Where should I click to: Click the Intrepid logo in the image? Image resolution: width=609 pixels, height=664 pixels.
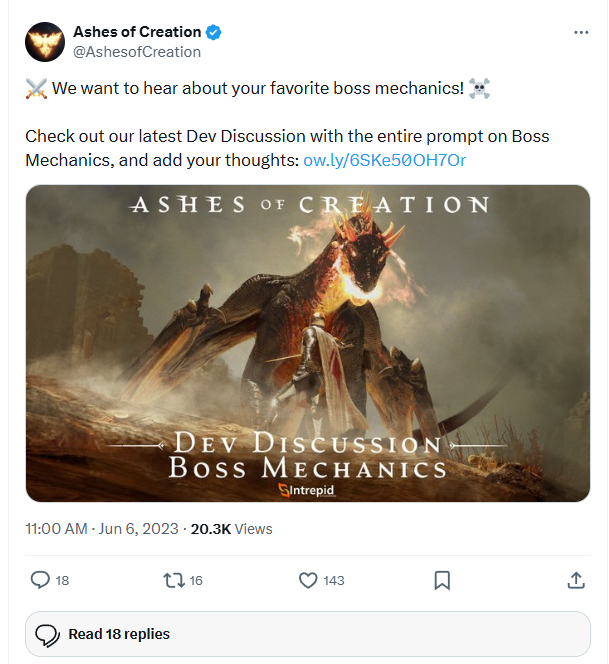(307, 490)
